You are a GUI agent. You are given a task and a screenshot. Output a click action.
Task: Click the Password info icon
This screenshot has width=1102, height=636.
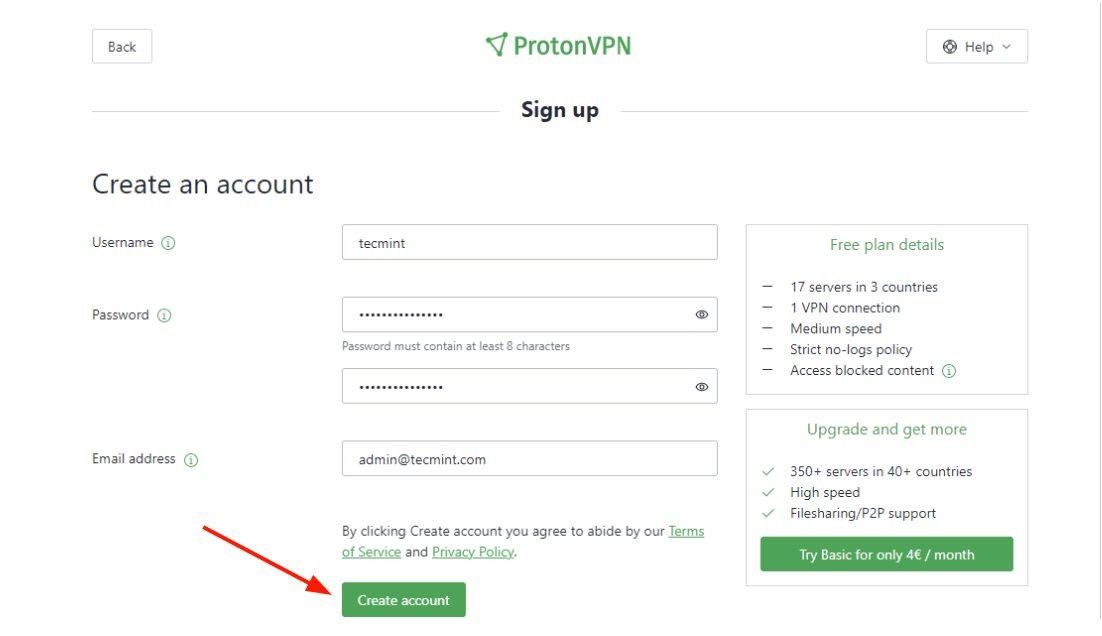pyautogui.click(x=164, y=315)
